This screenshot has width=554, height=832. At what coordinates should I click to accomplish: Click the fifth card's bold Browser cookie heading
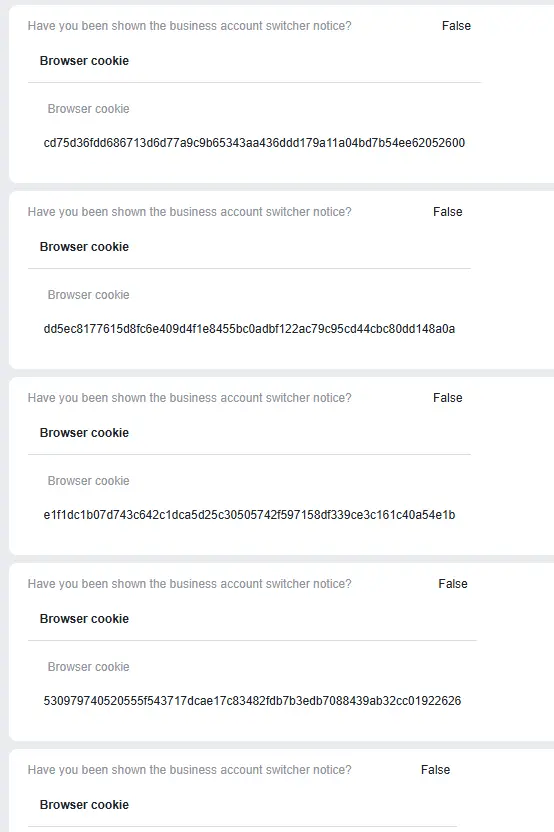(x=84, y=805)
